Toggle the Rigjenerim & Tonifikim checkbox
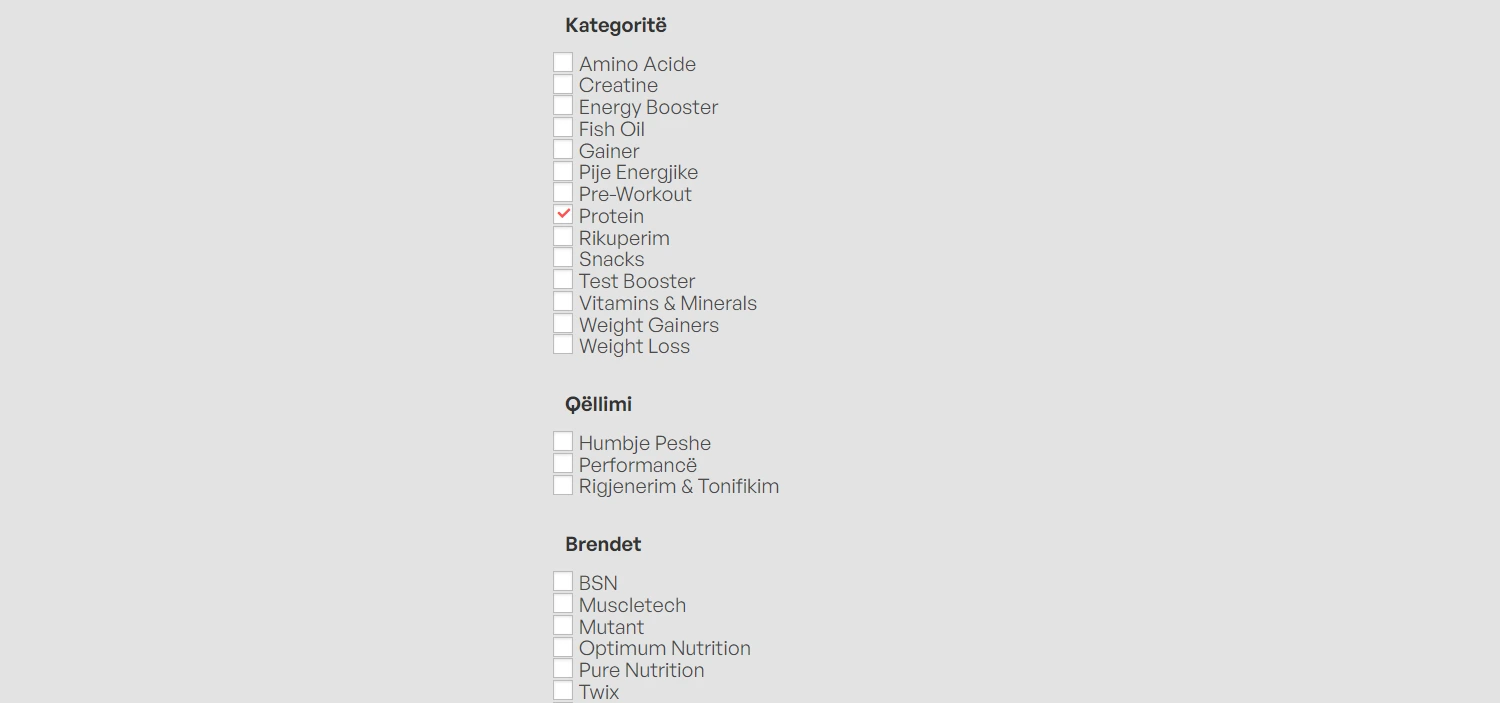1500x703 pixels. point(563,485)
